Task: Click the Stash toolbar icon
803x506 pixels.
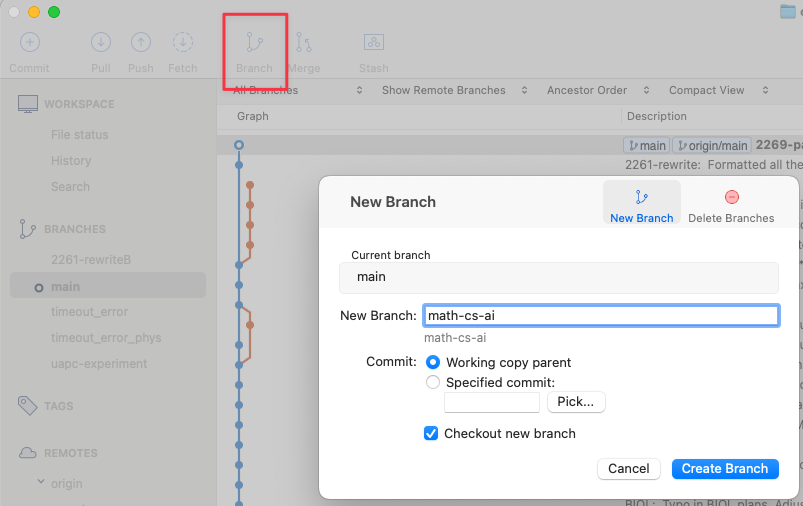Action: pyautogui.click(x=373, y=43)
